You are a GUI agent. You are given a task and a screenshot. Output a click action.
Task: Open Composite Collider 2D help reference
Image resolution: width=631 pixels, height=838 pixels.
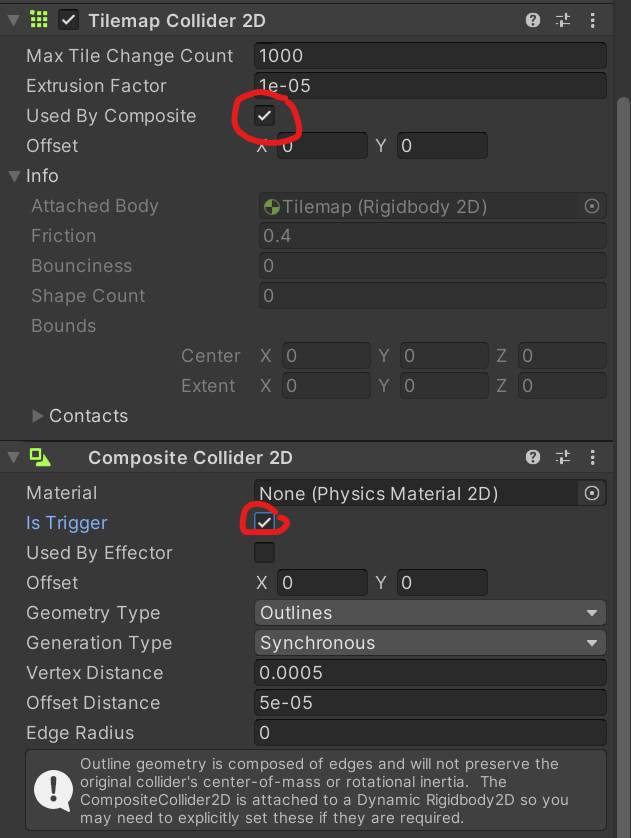532,457
